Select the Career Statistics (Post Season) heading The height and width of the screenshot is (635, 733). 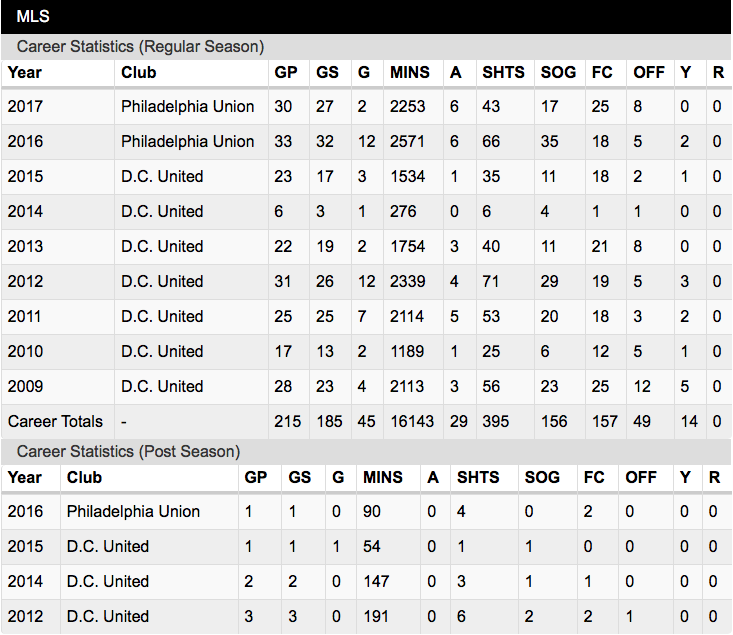(128, 452)
